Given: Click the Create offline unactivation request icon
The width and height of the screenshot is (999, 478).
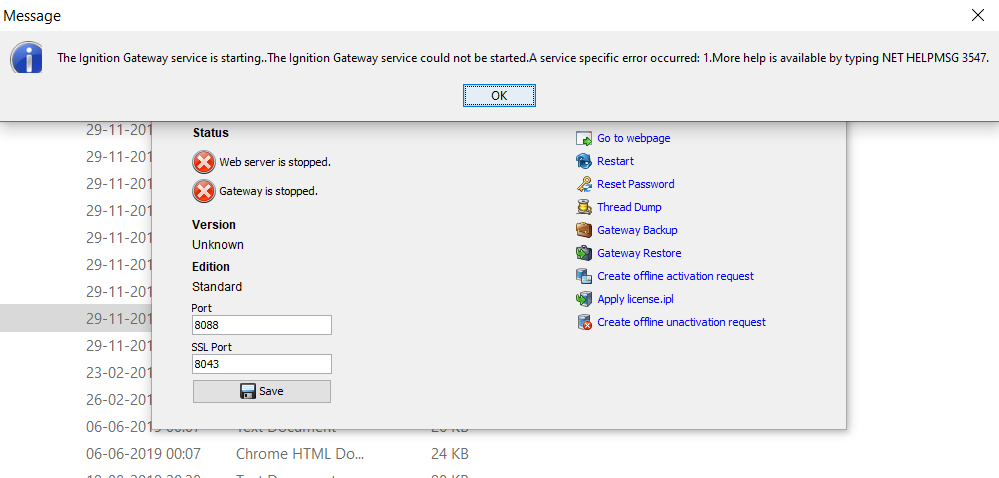Looking at the screenshot, I should [584, 322].
